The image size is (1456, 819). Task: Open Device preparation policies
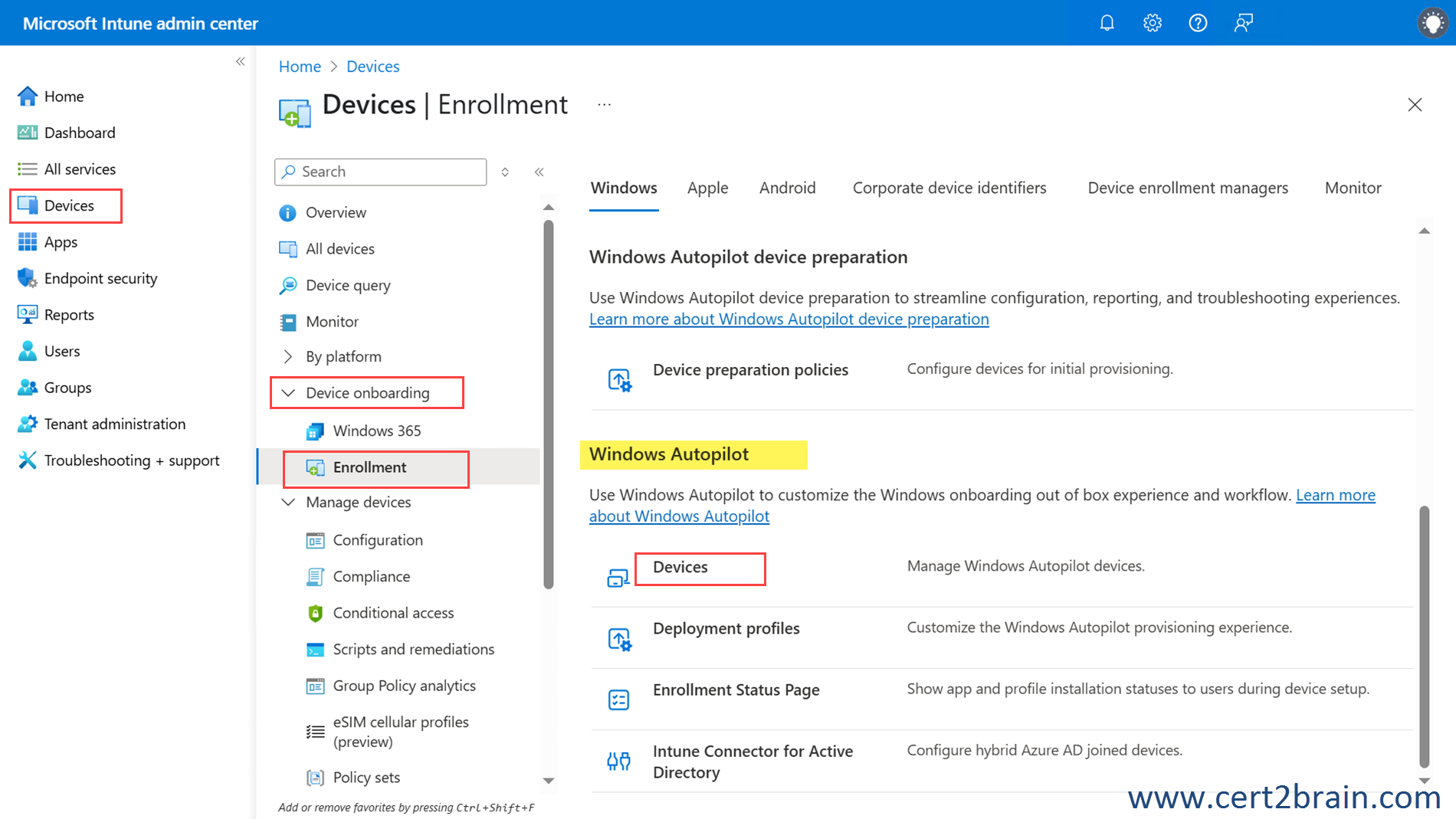click(750, 370)
